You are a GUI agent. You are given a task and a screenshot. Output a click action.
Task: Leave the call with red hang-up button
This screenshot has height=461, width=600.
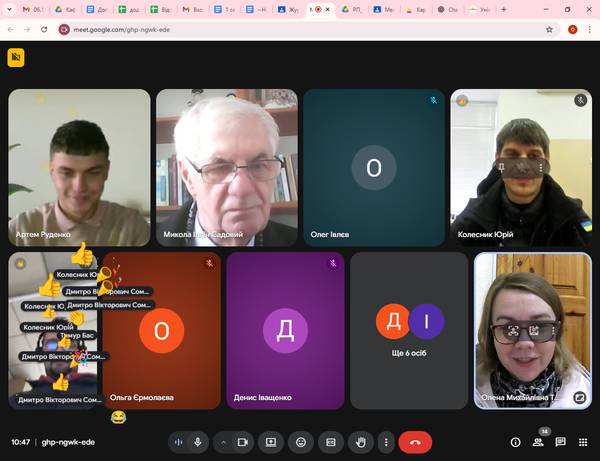415,441
